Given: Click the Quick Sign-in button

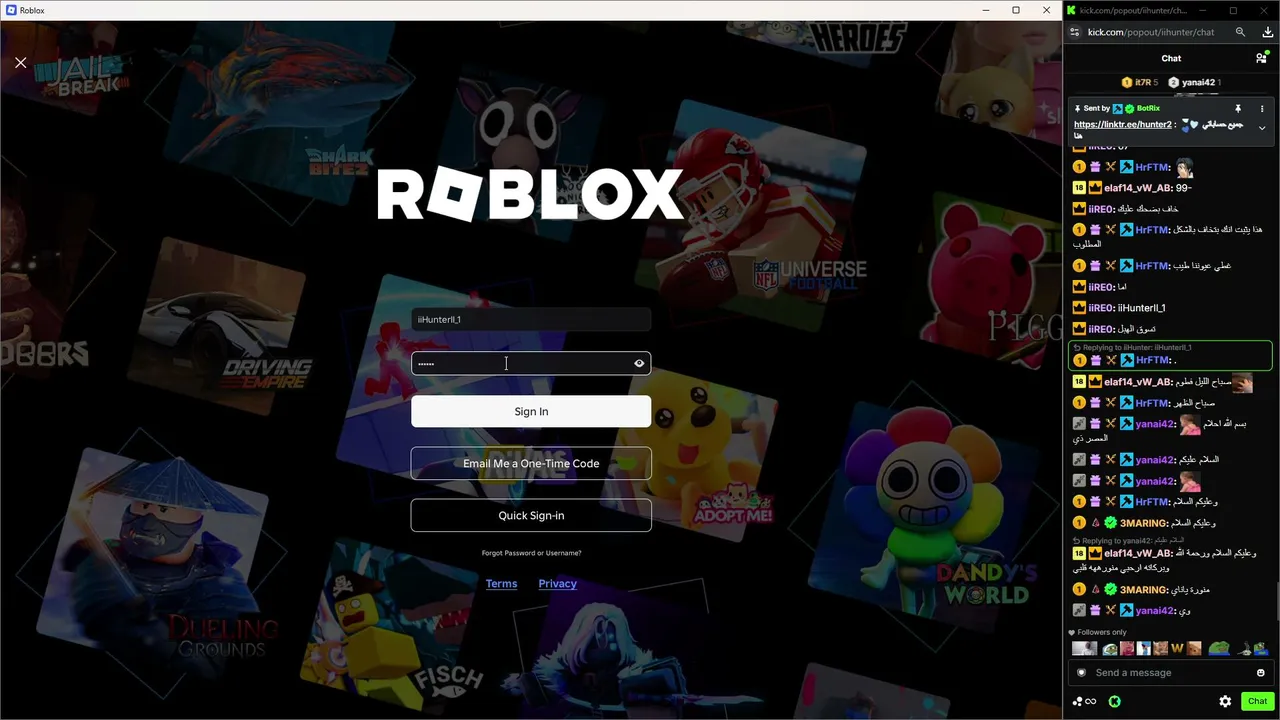Looking at the screenshot, I should click(x=531, y=515).
